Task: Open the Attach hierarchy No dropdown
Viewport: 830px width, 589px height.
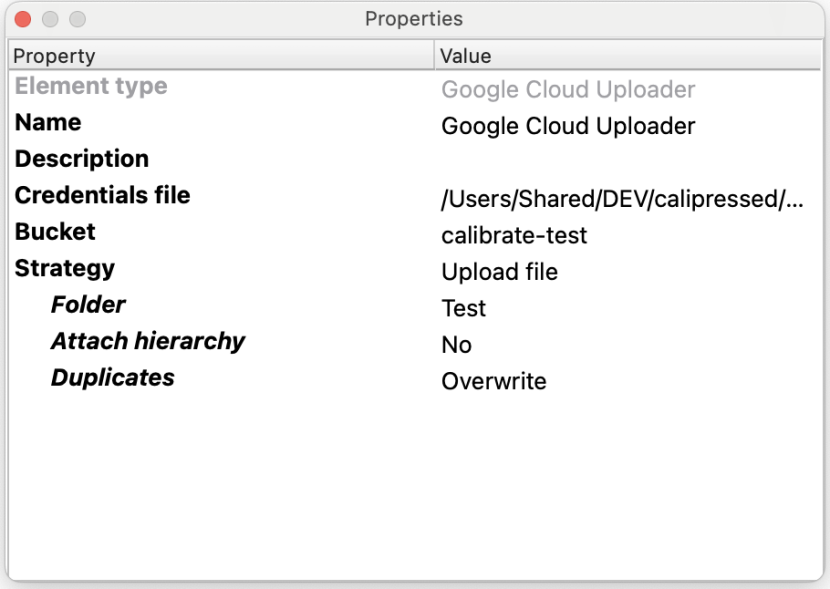Action: tap(456, 345)
